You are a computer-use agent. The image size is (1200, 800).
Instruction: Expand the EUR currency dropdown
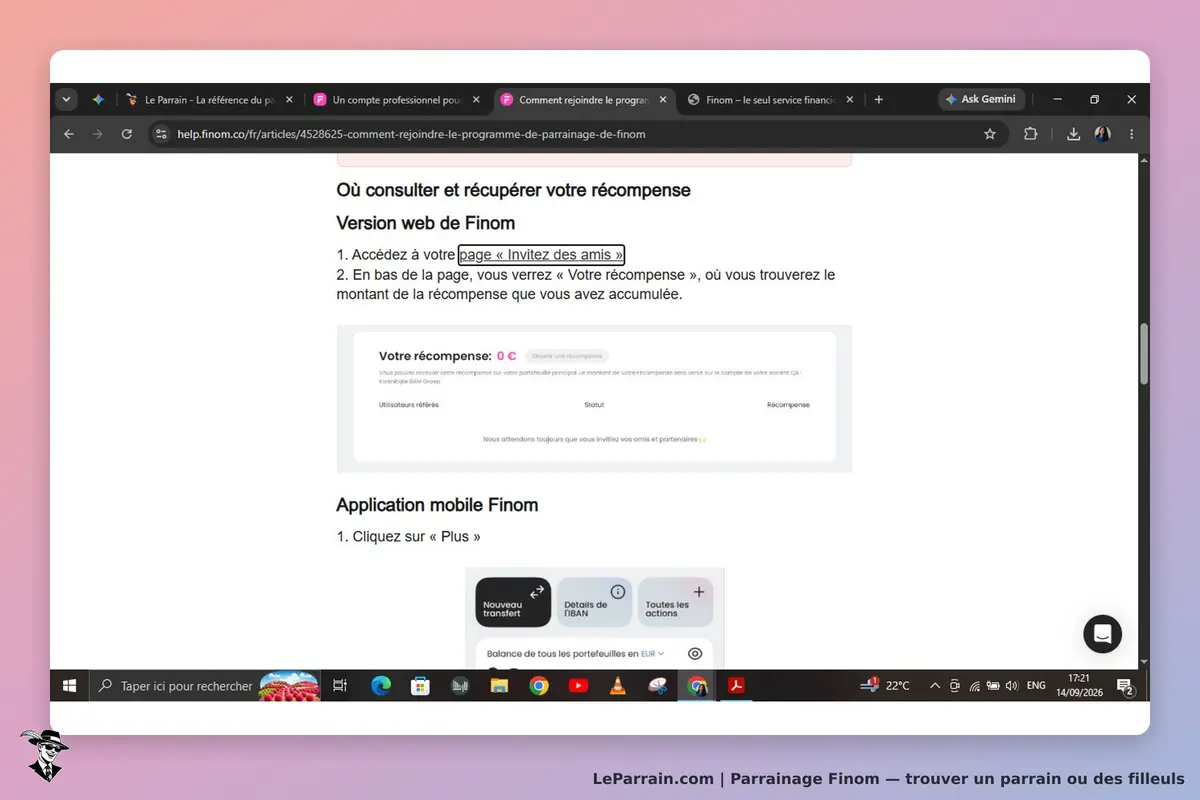[652, 654]
